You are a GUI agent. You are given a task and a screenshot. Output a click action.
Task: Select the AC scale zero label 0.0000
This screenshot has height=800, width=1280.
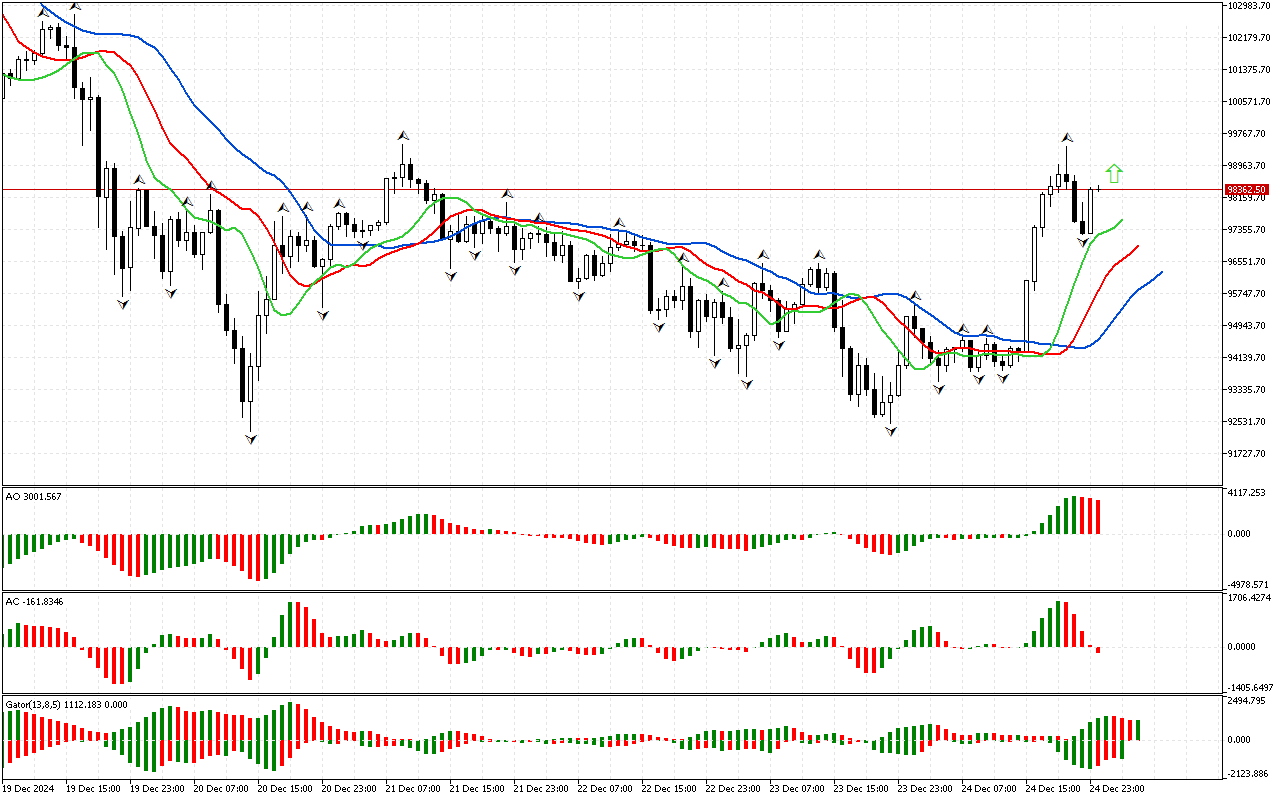coord(1244,647)
